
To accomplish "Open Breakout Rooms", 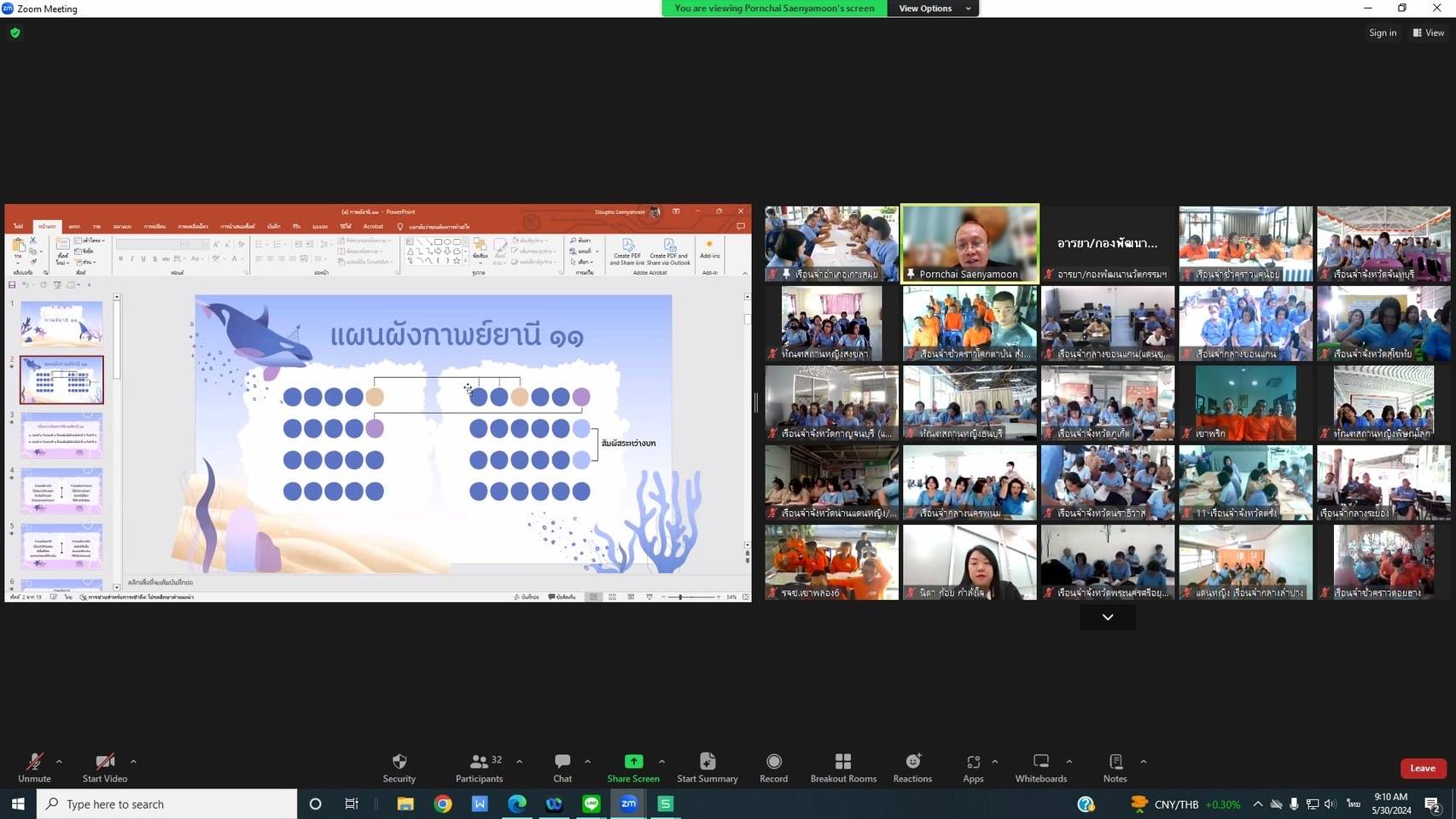I will click(843, 762).
